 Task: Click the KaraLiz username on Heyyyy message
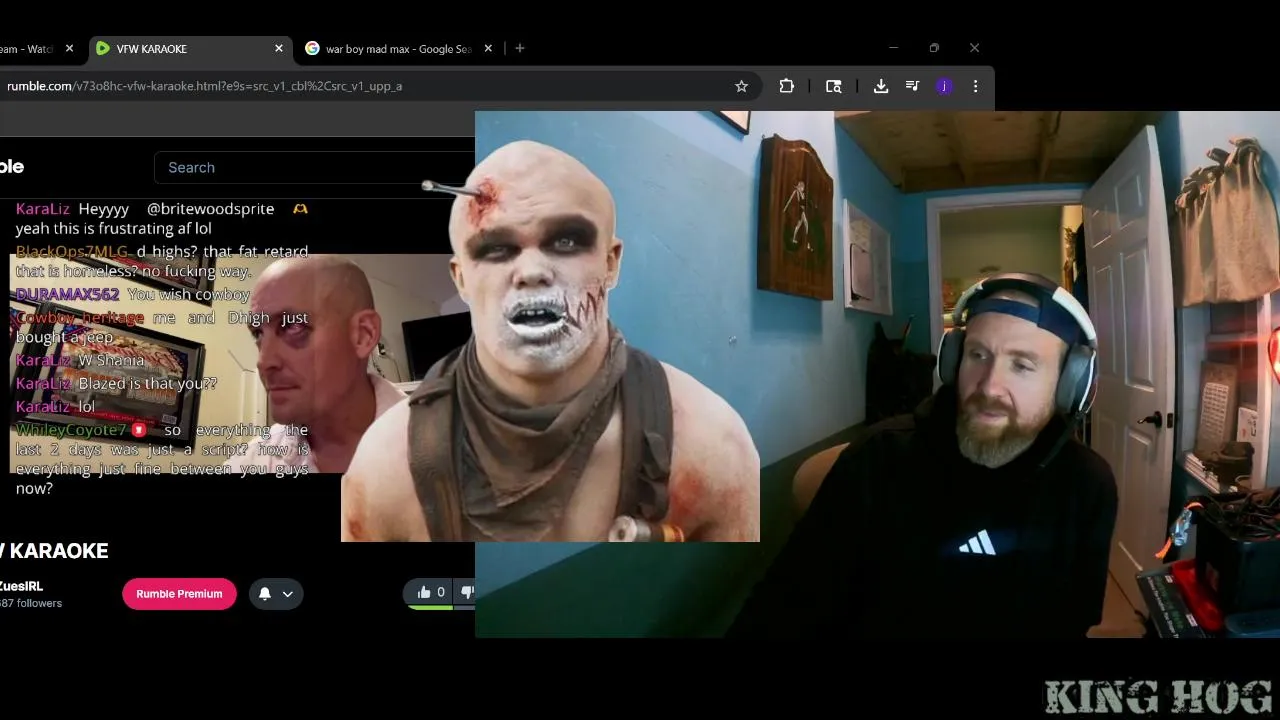(x=43, y=209)
